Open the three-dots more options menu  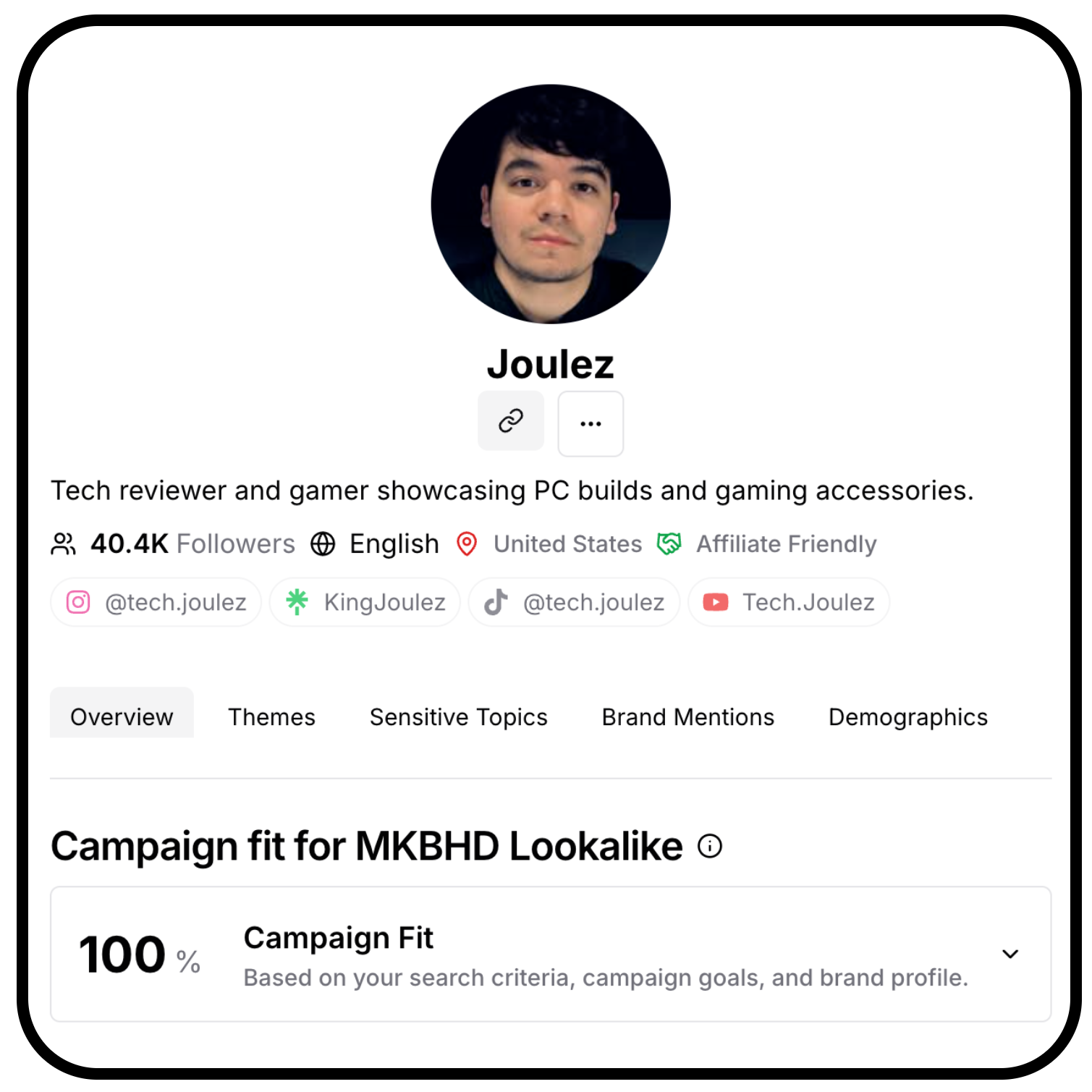[x=591, y=424]
